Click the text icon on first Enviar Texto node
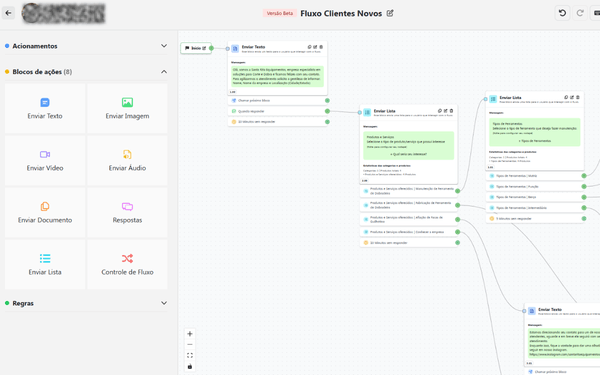Viewport: 600px width, 375px height. [x=235, y=49]
